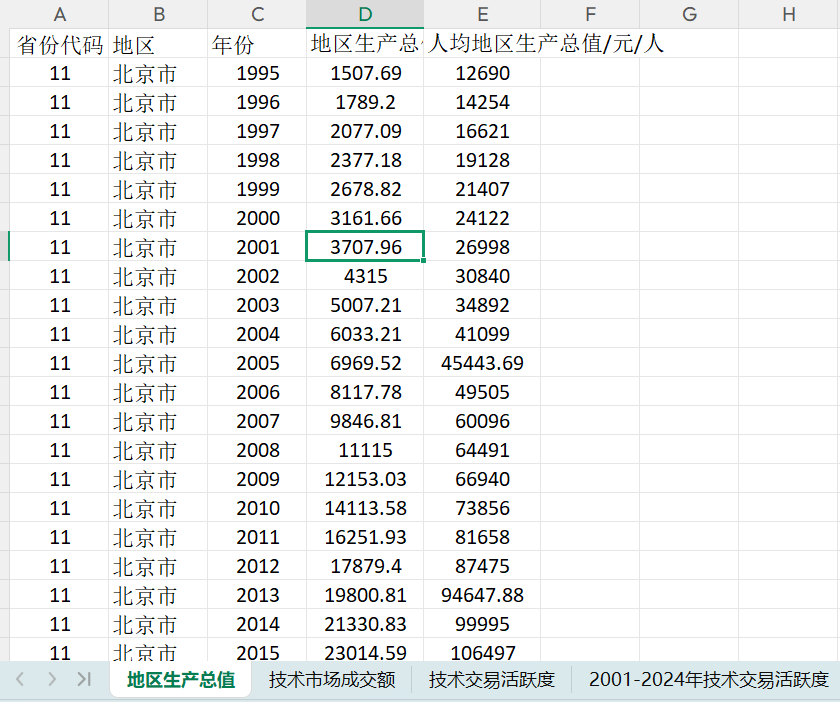Select year cell 2003
Viewport: 840px width, 702px height.
pos(257,304)
